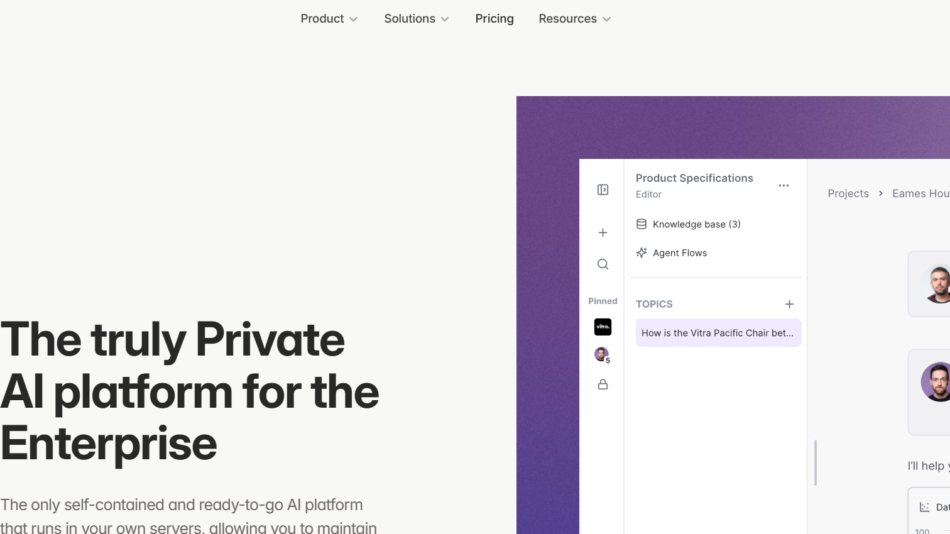
Task: Click the Knowledge base database icon
Action: (642, 224)
